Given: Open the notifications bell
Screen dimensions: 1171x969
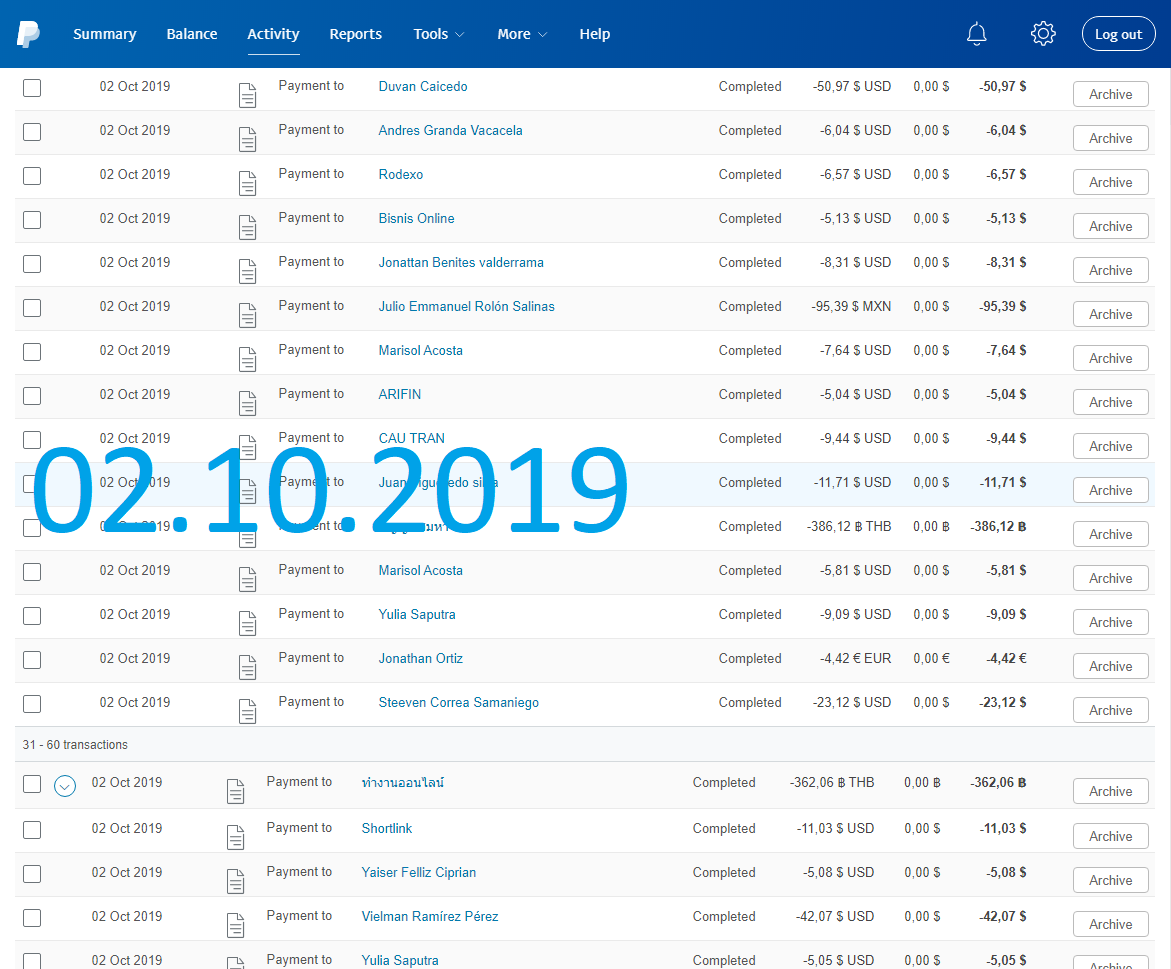Looking at the screenshot, I should (x=976, y=34).
